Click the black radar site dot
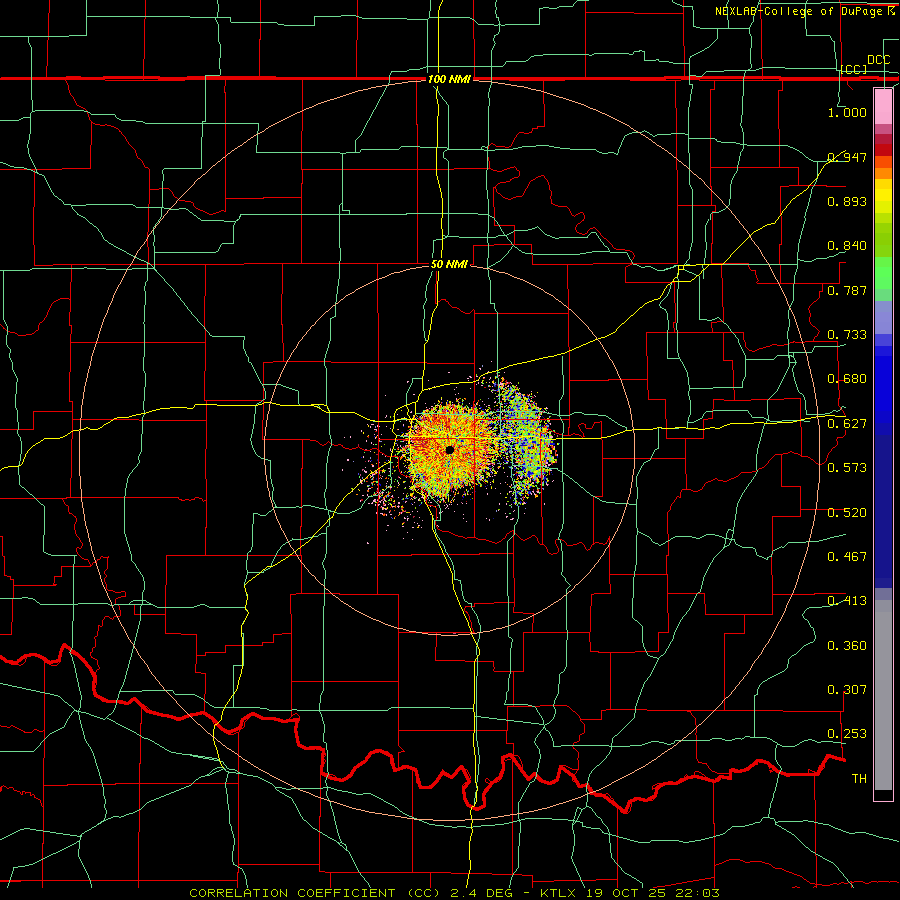Screen dimensions: 900x900 pyautogui.click(x=450, y=450)
